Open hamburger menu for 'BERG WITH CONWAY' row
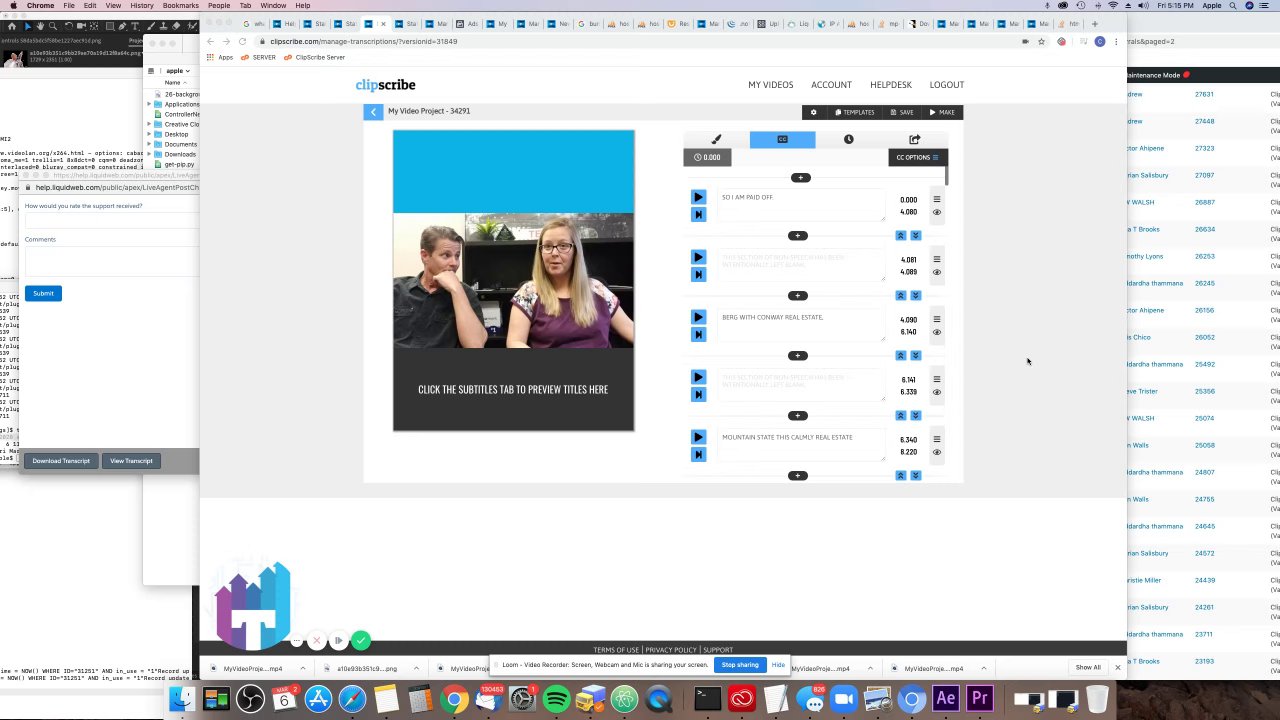 click(x=937, y=319)
